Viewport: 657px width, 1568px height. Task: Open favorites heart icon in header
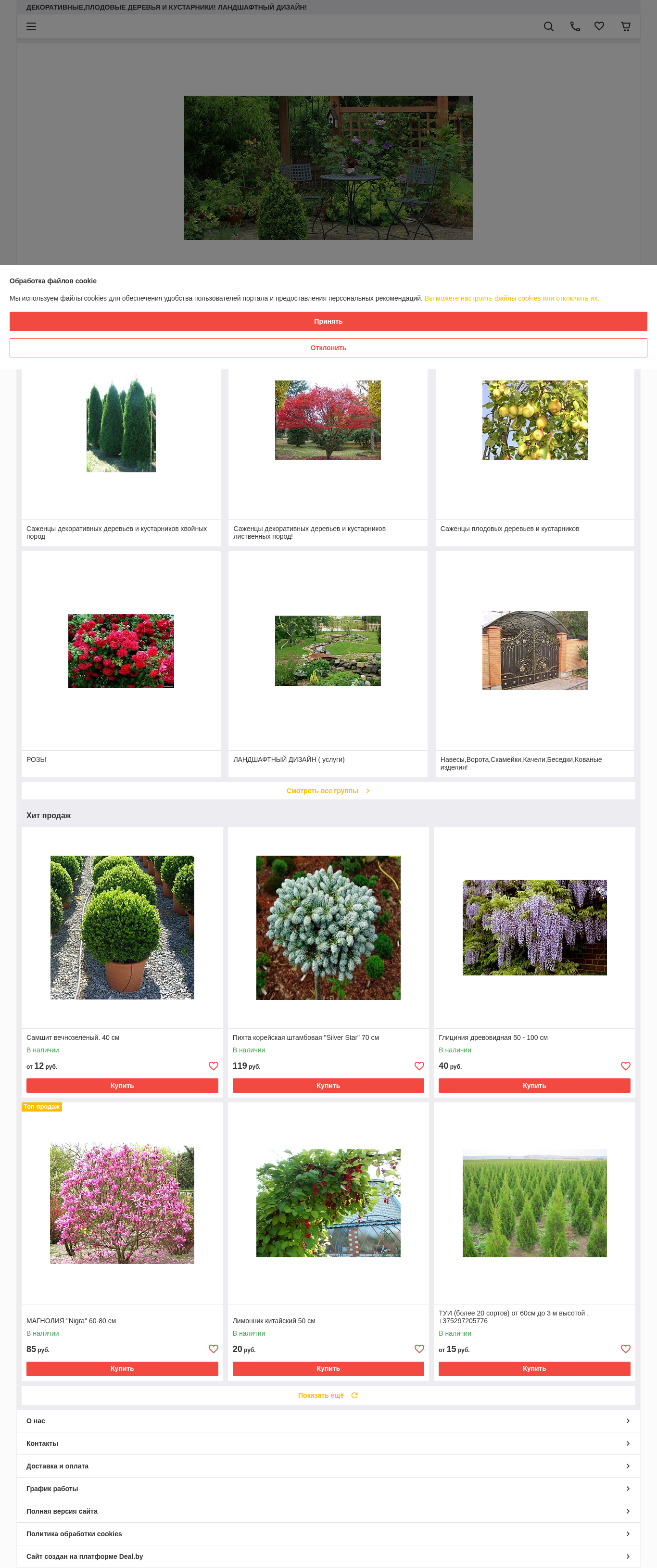click(x=599, y=26)
